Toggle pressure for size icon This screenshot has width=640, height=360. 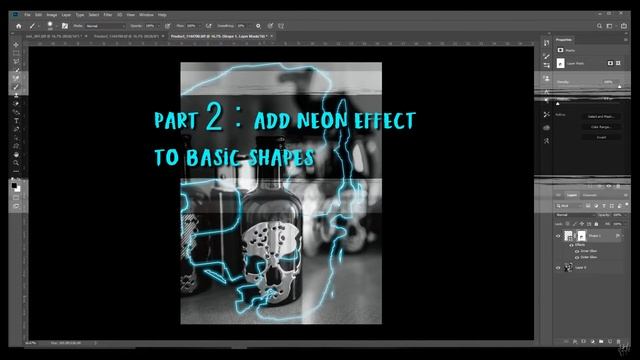(x=270, y=26)
